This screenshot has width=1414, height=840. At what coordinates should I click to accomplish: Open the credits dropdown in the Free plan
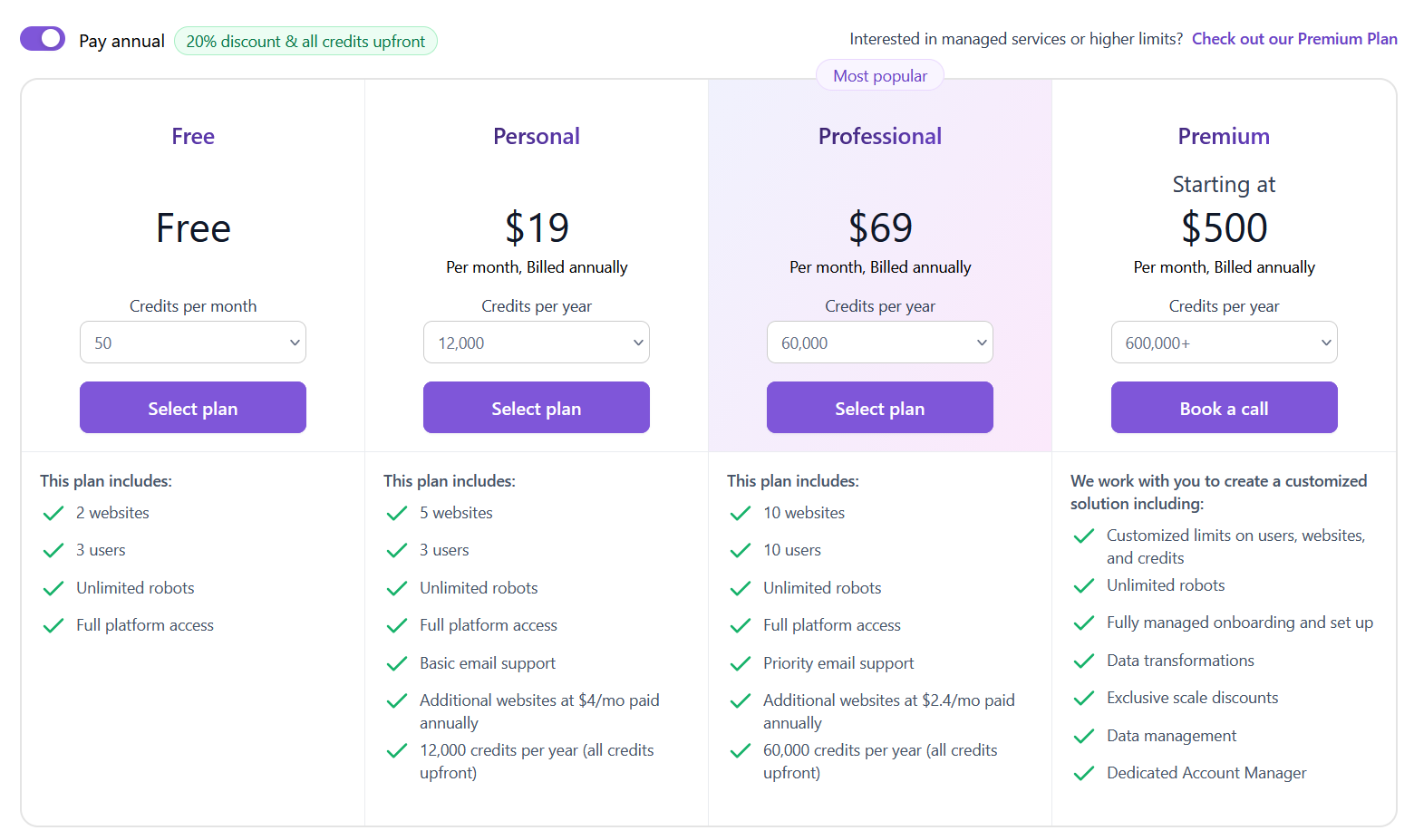click(192, 342)
